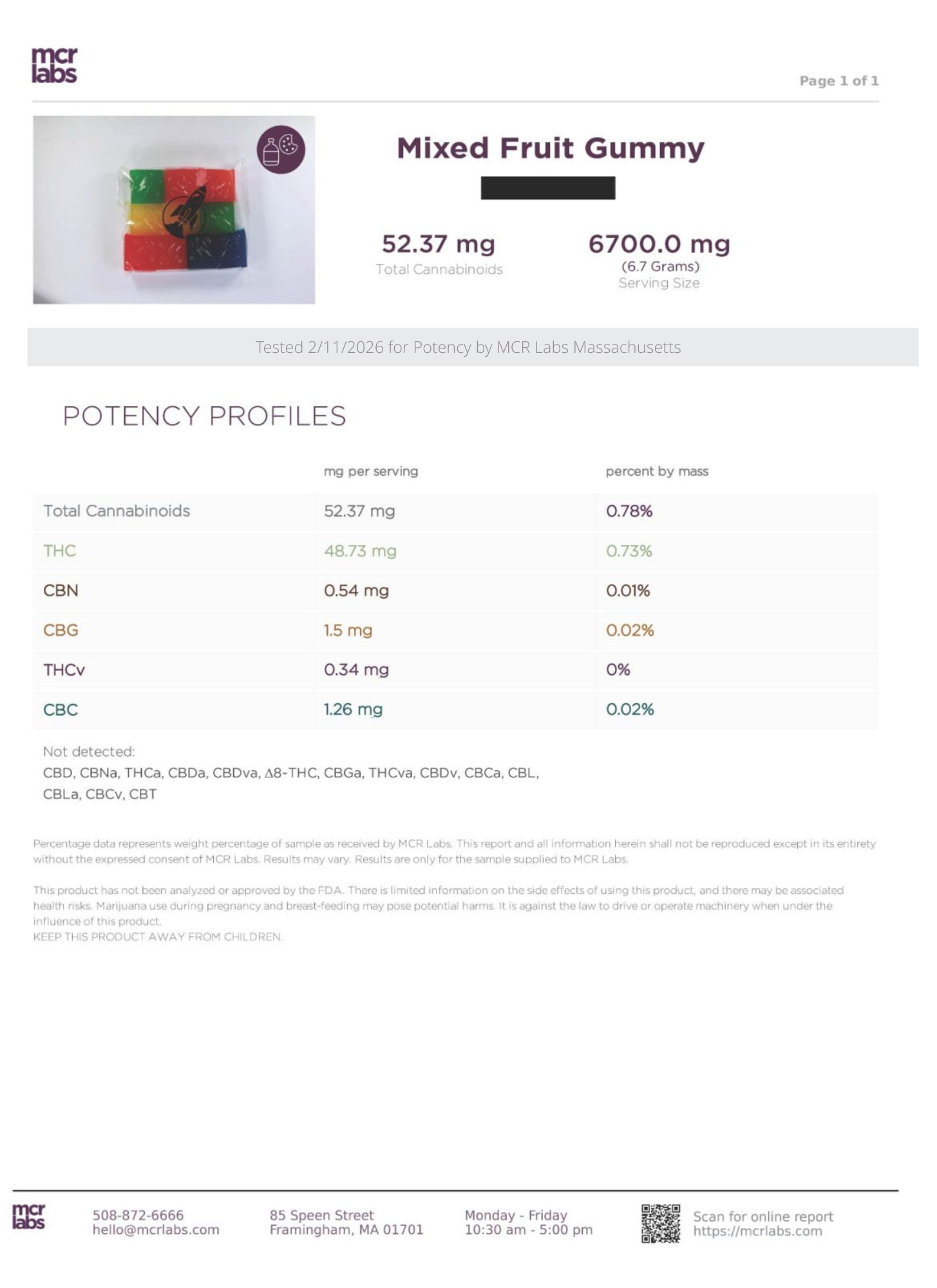Screen dimensions: 937x1288
Task: Click the hello@mcrlabs.com email address
Action: 156,1229
